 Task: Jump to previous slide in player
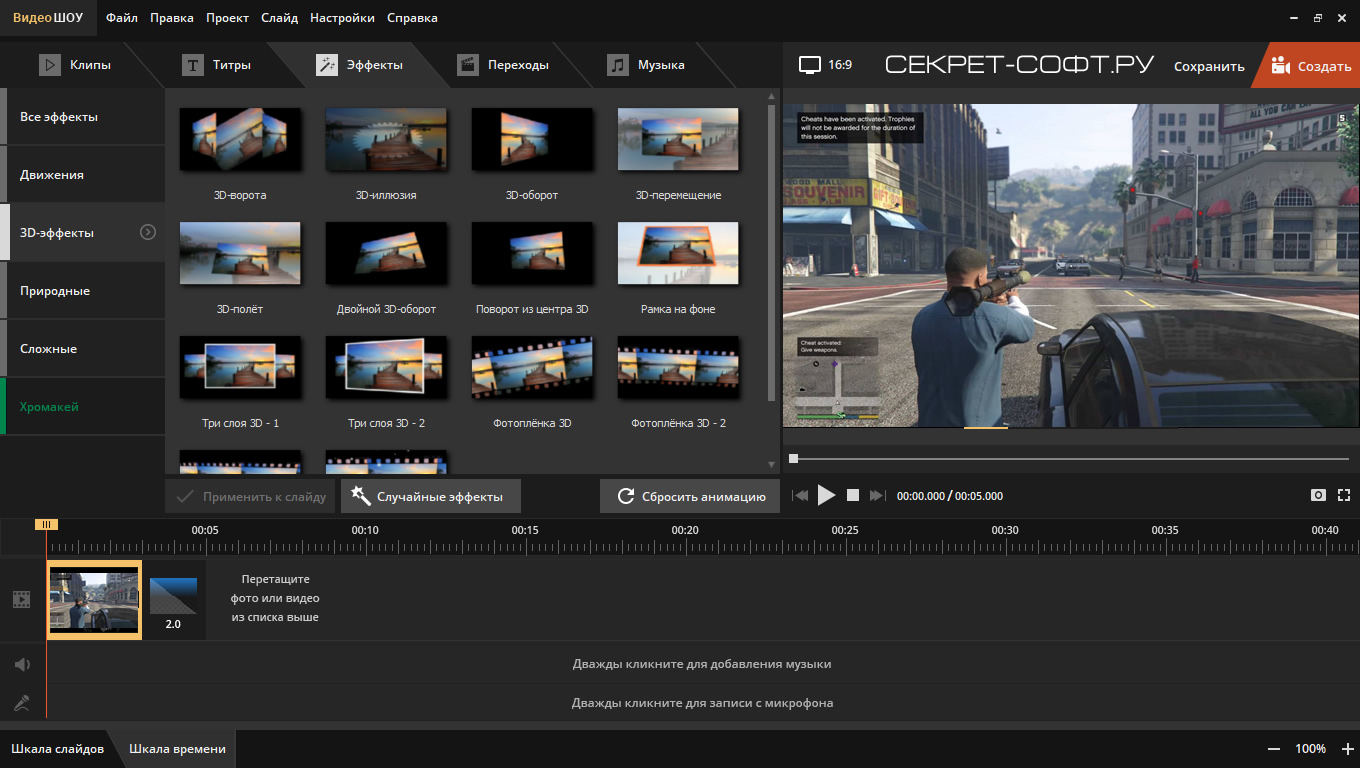(x=800, y=495)
